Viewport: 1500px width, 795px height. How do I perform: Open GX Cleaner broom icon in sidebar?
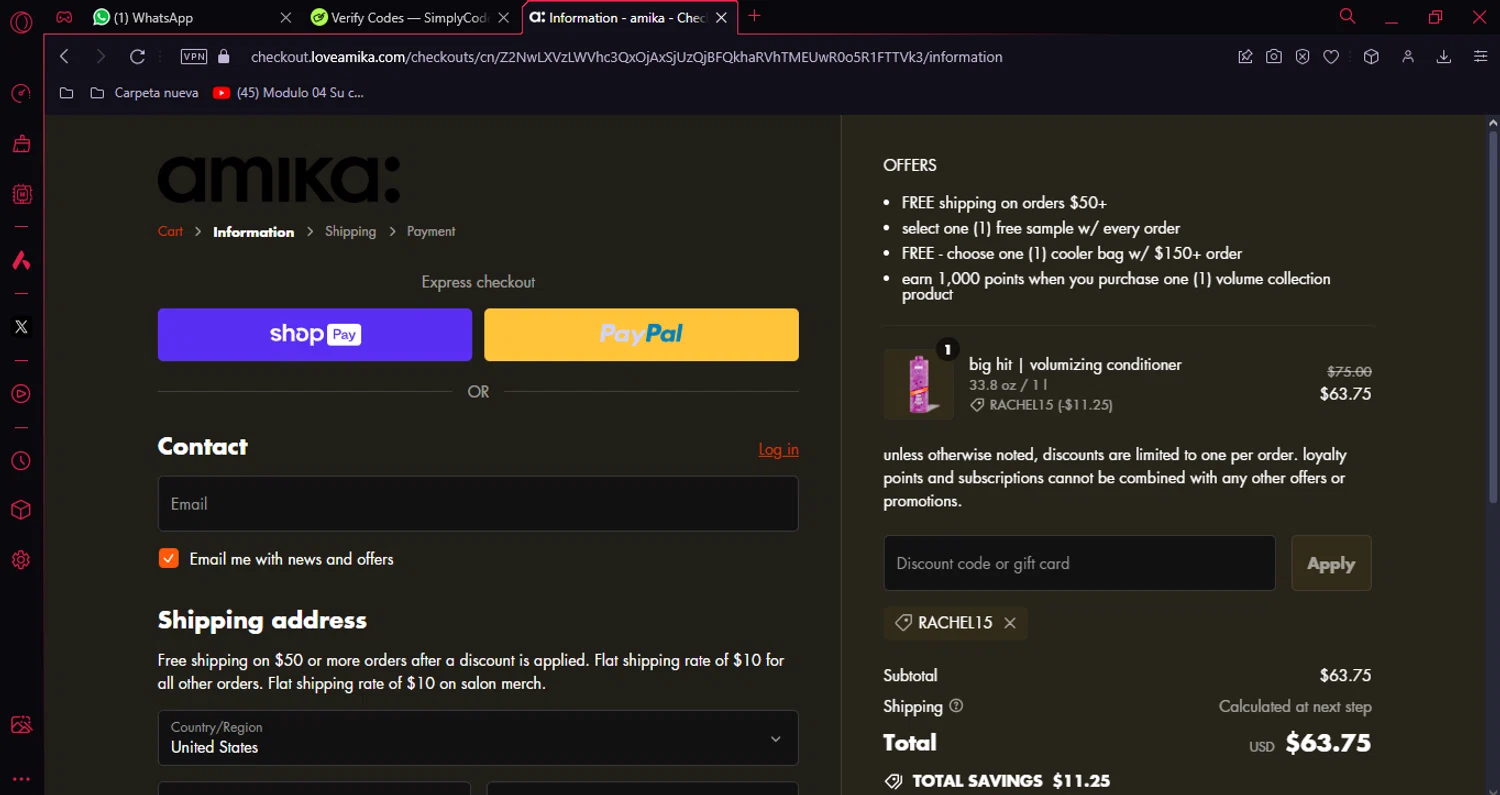21,144
